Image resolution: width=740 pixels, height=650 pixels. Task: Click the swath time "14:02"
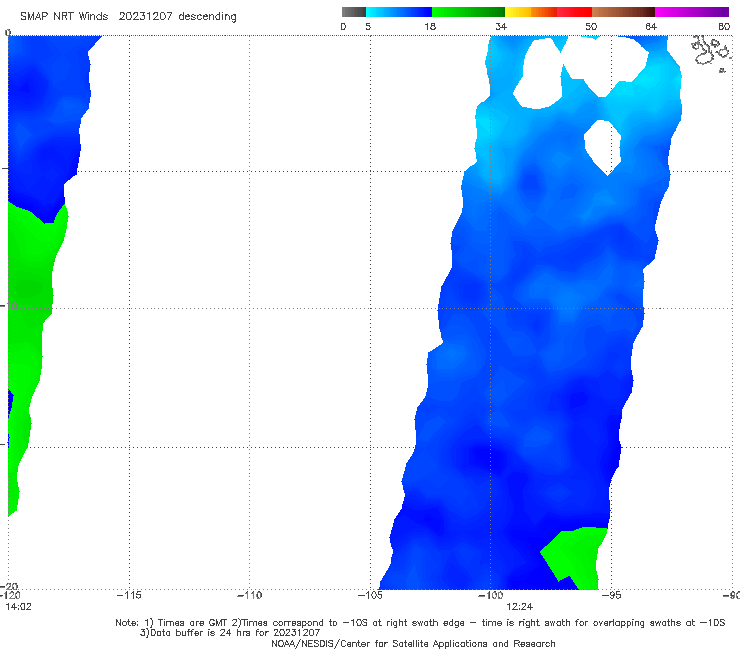18,607
